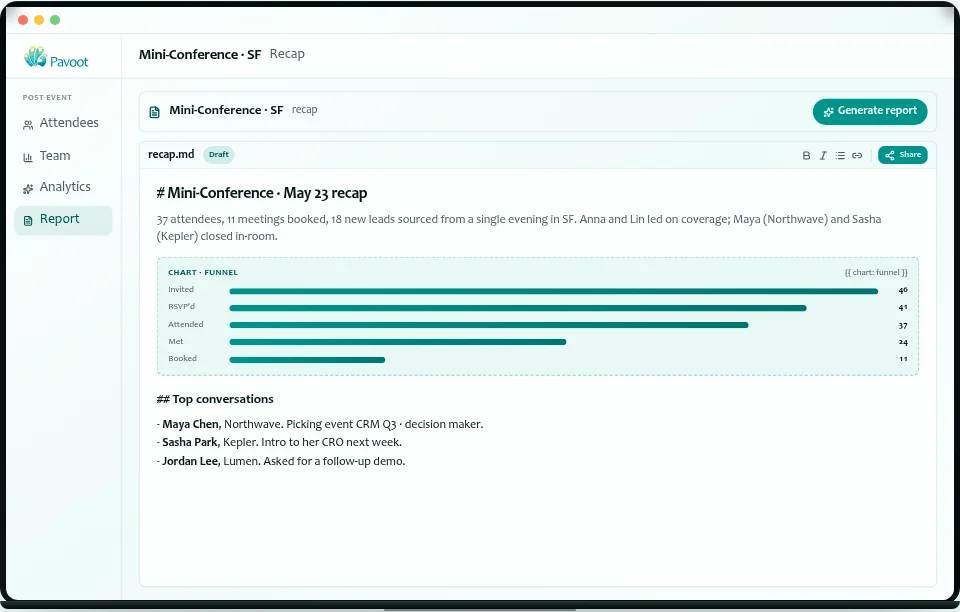
Task: Click the Met value 24
Action: pos(903,342)
